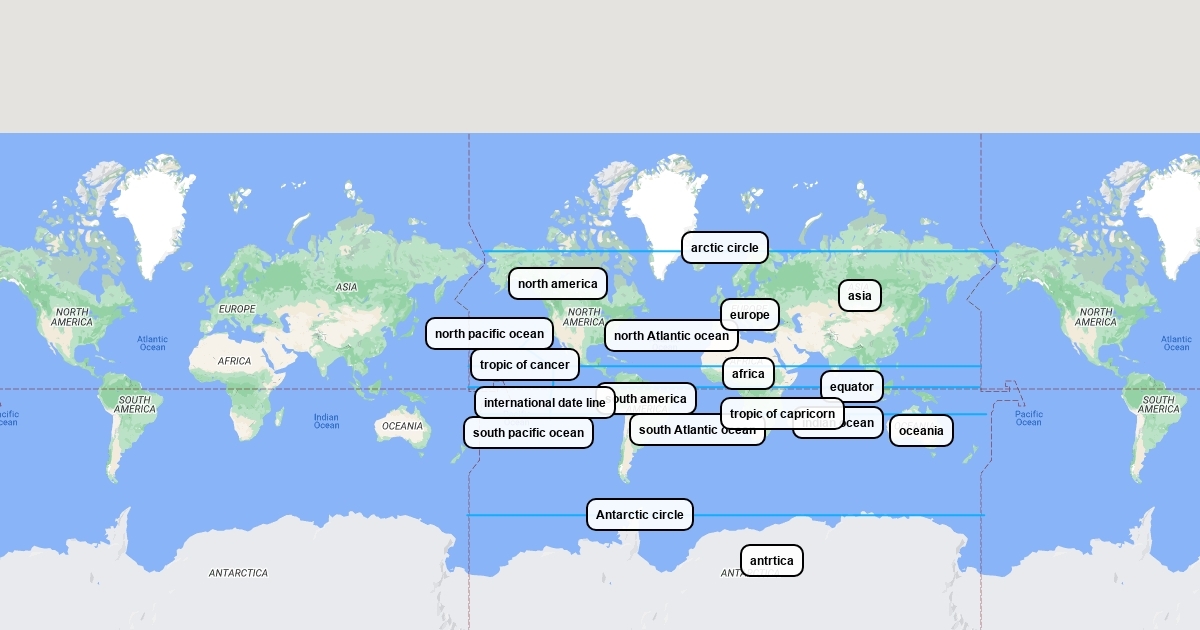Click the partially hidden "south america" label
The image size is (1200, 630).
655,399
